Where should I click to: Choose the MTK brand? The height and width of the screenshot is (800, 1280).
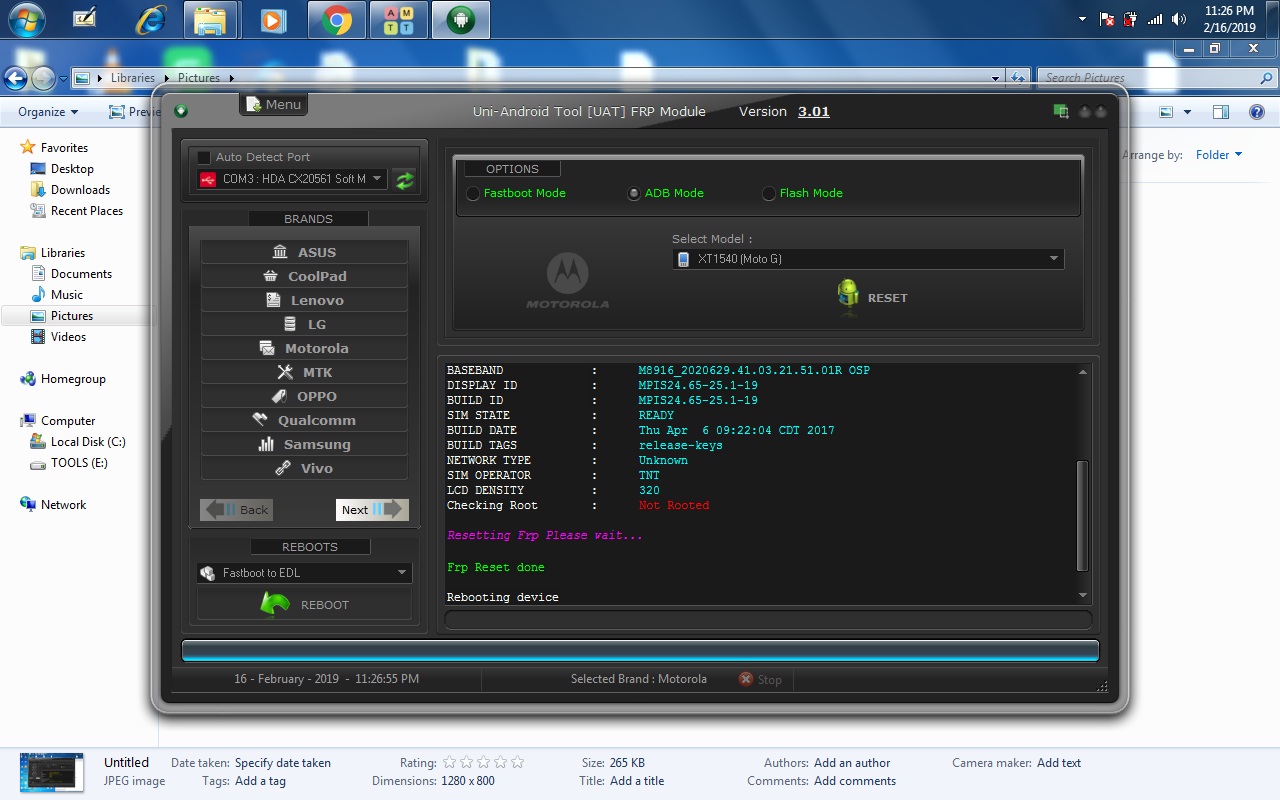(304, 372)
